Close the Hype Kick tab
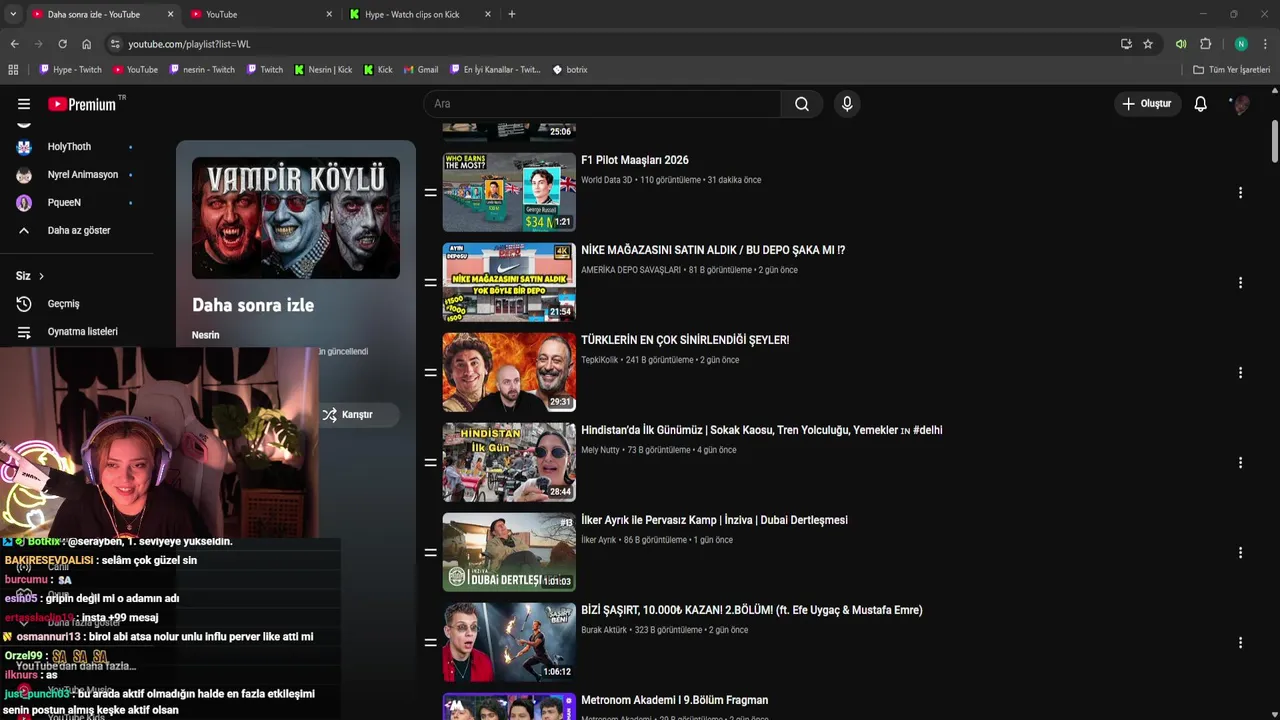The width and height of the screenshot is (1280, 720). click(488, 14)
